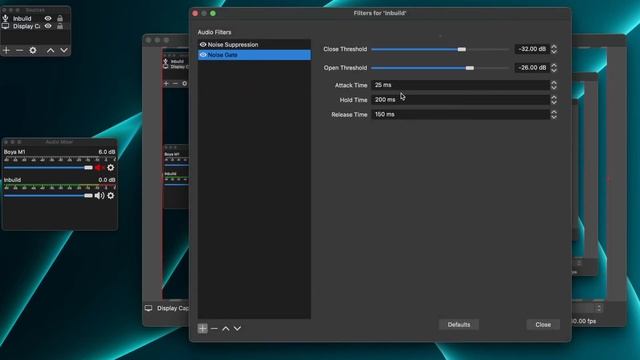The width and height of the screenshot is (640, 360).
Task: Click Display Capture icon in background window toolbar
Action: (x=149, y=308)
